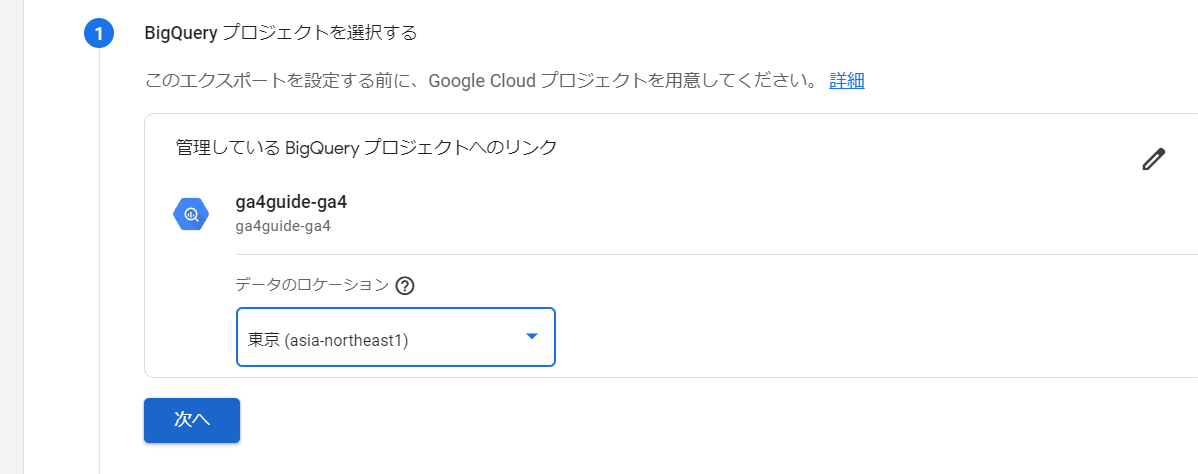Click the blue BigQuery hexagon icon
The height and width of the screenshot is (474, 1198).
coord(190,214)
